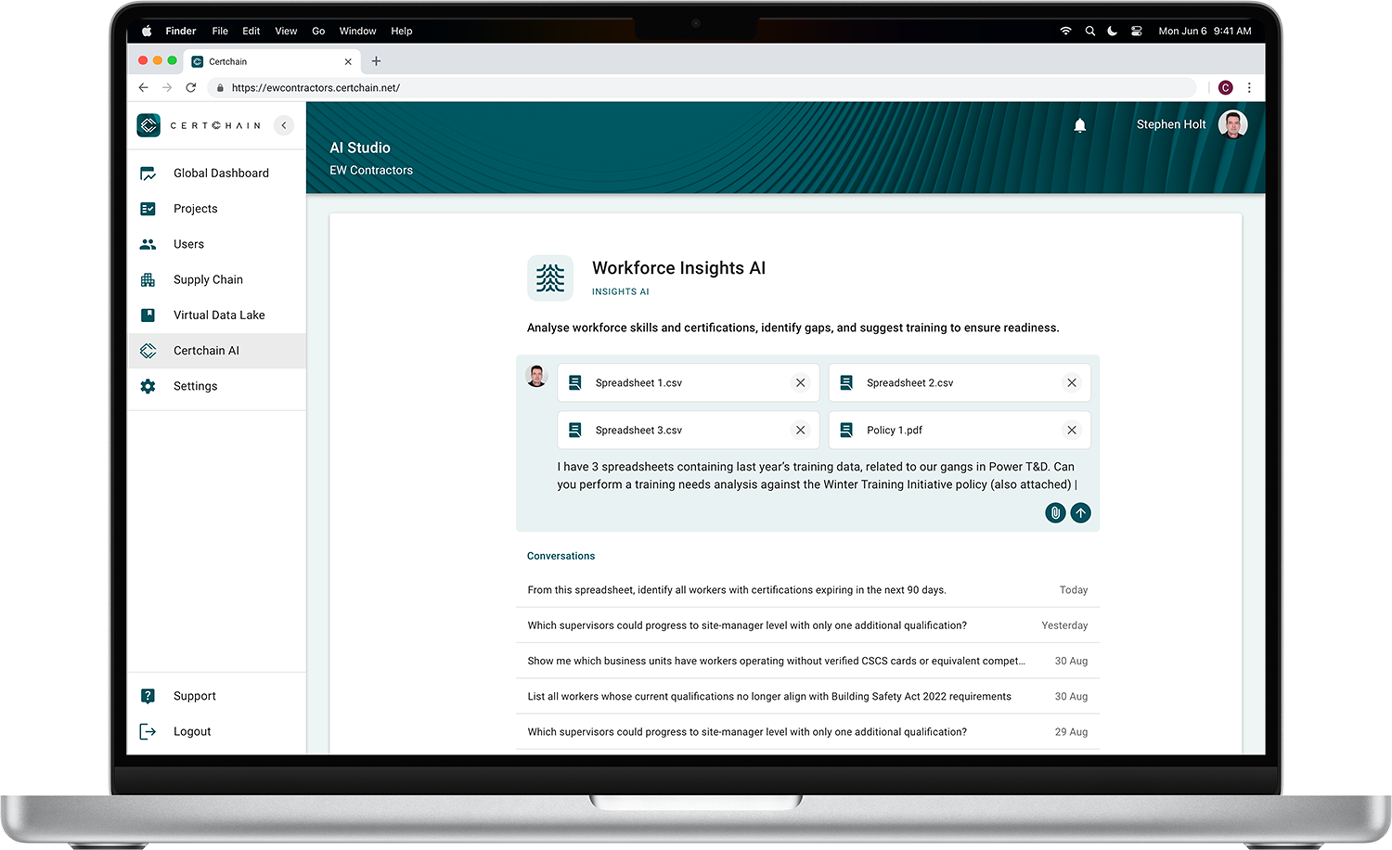Collapse the sidebar using the chevron
This screenshot has height=850, width=1392.
click(x=284, y=125)
